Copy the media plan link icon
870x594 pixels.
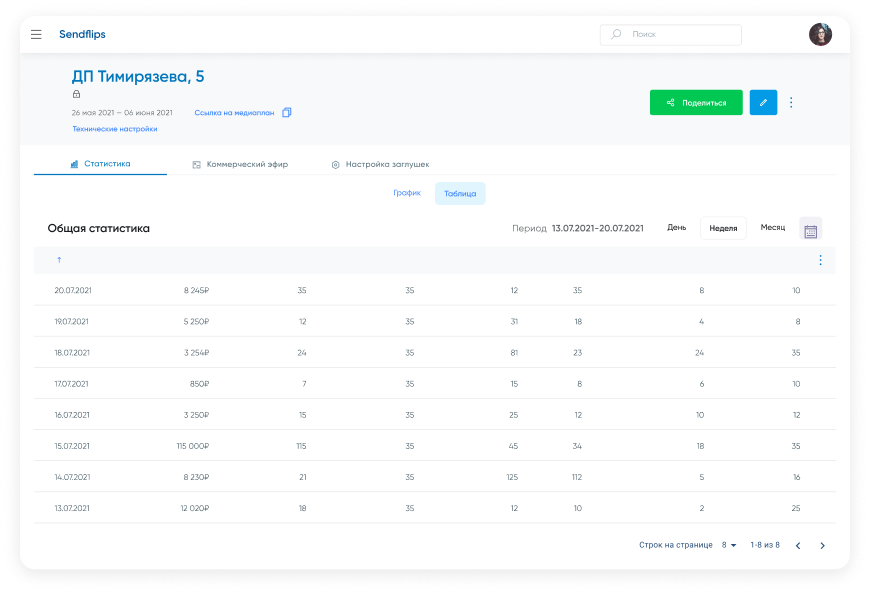click(x=287, y=113)
